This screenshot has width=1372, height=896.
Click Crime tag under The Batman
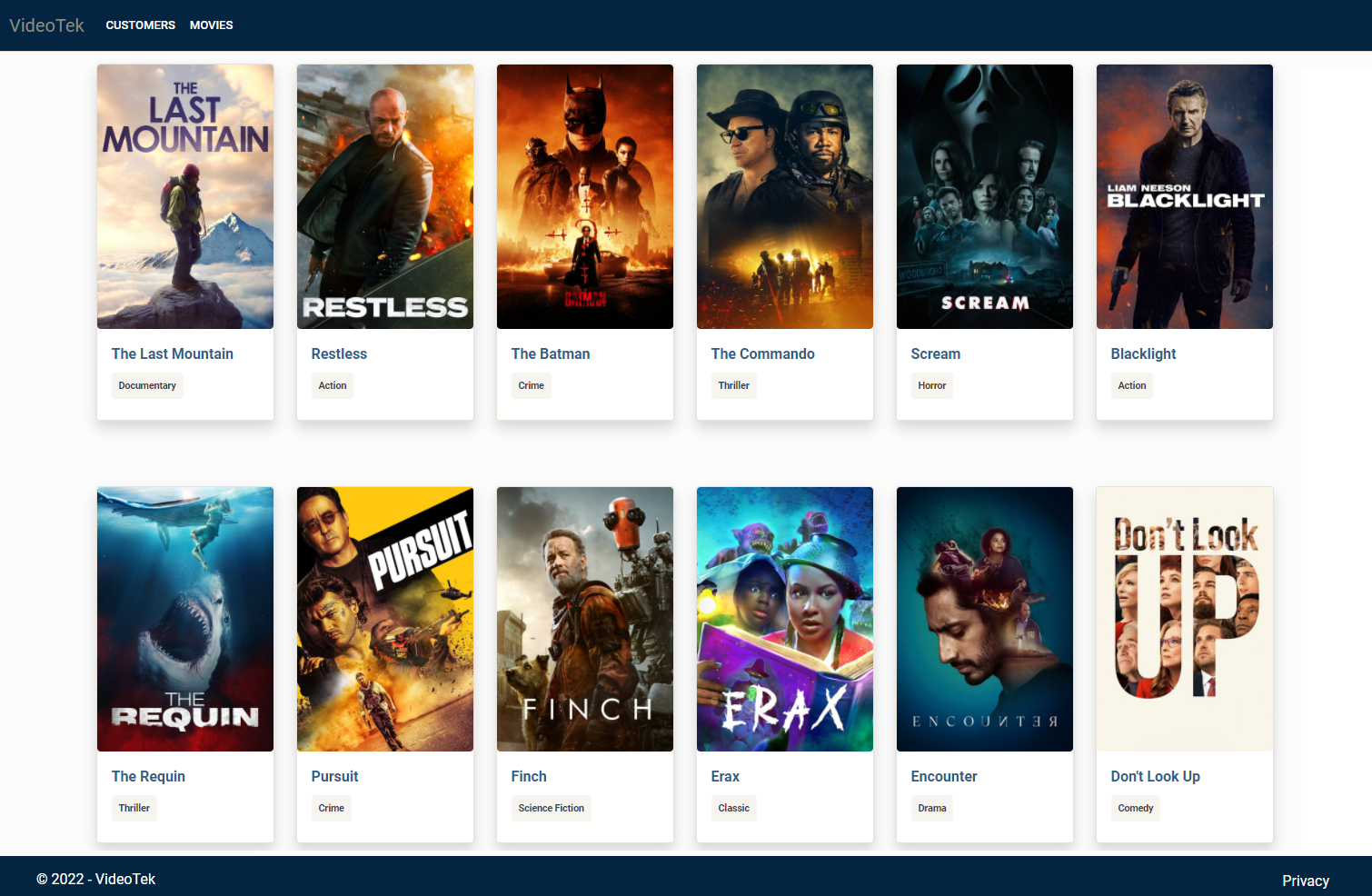click(x=532, y=386)
